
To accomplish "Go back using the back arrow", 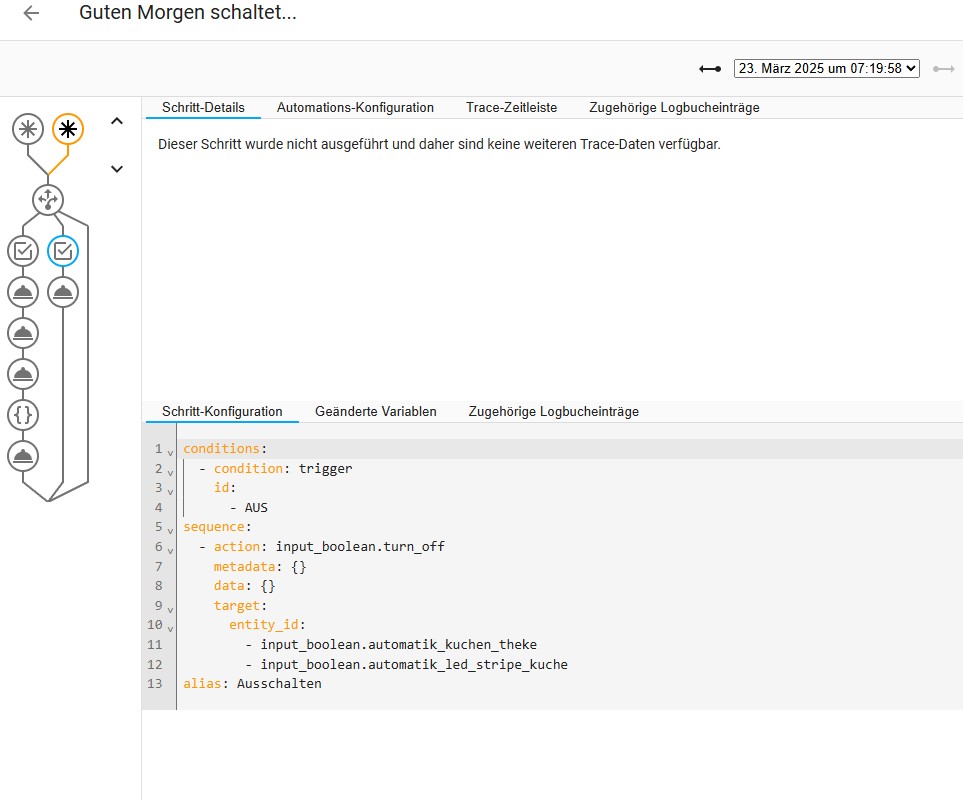I will coord(31,14).
